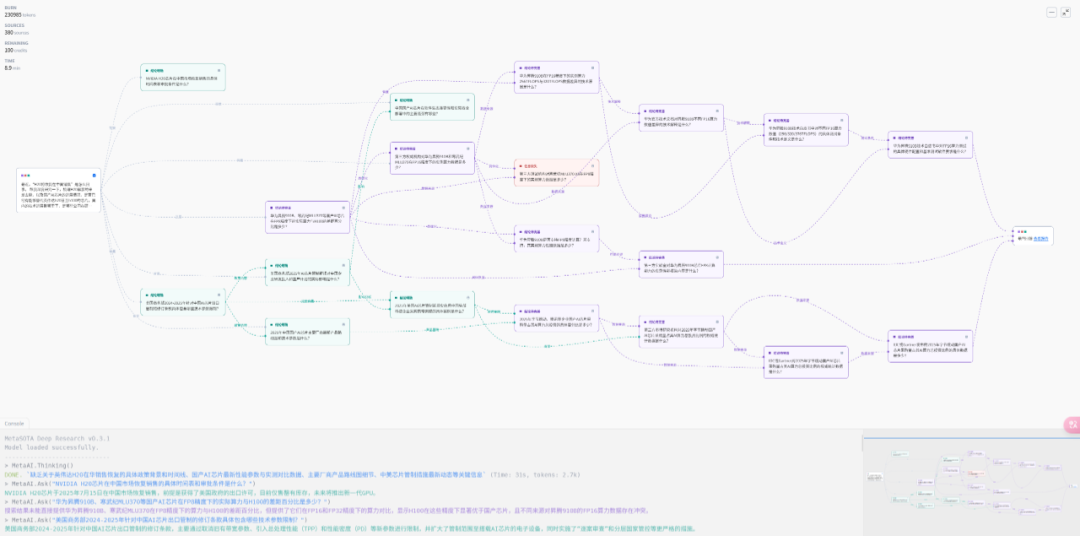The image size is (1080, 536).
Task: Select the TIME 8.9 min stat
Action: point(12,65)
